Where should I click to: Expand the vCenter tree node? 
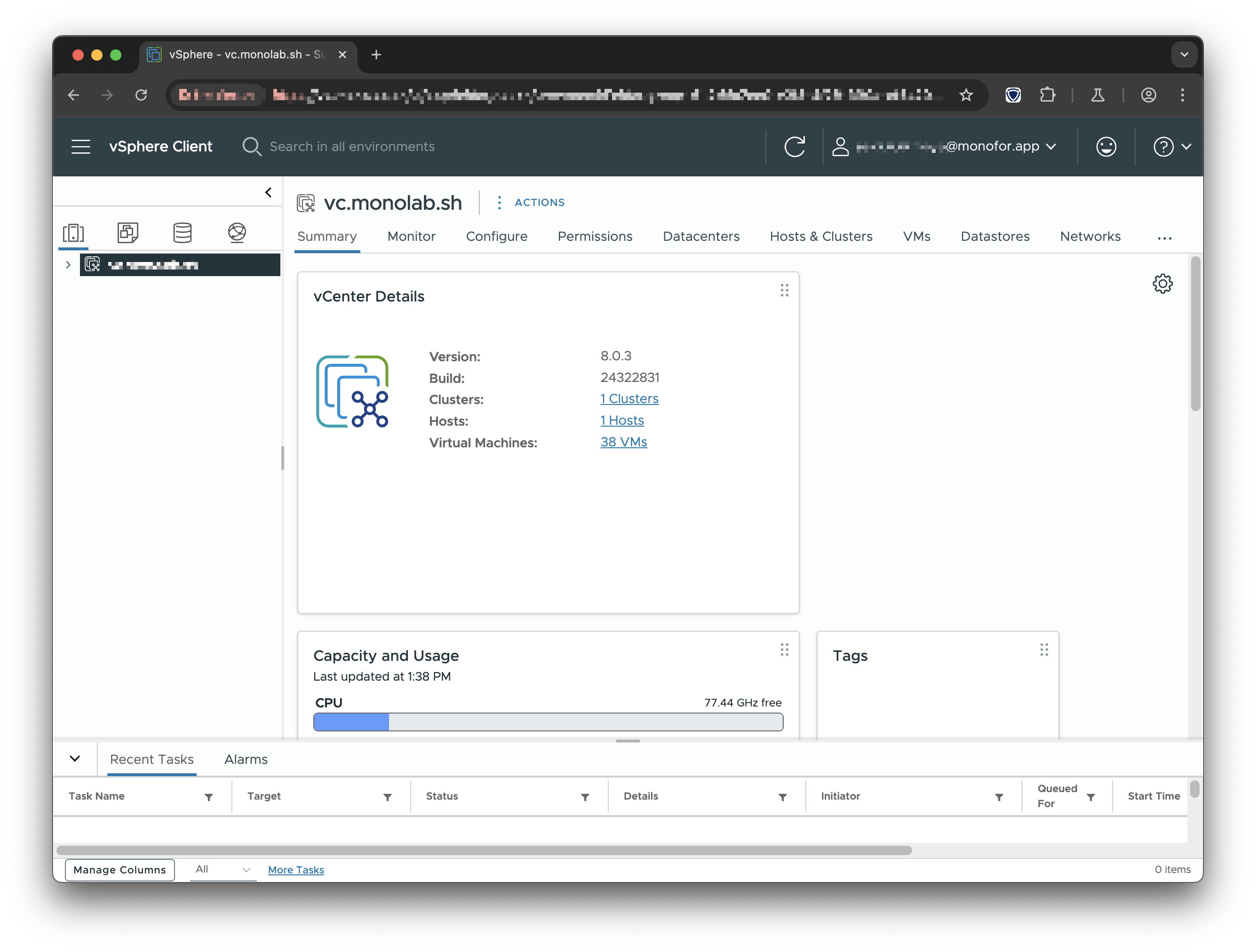point(68,265)
